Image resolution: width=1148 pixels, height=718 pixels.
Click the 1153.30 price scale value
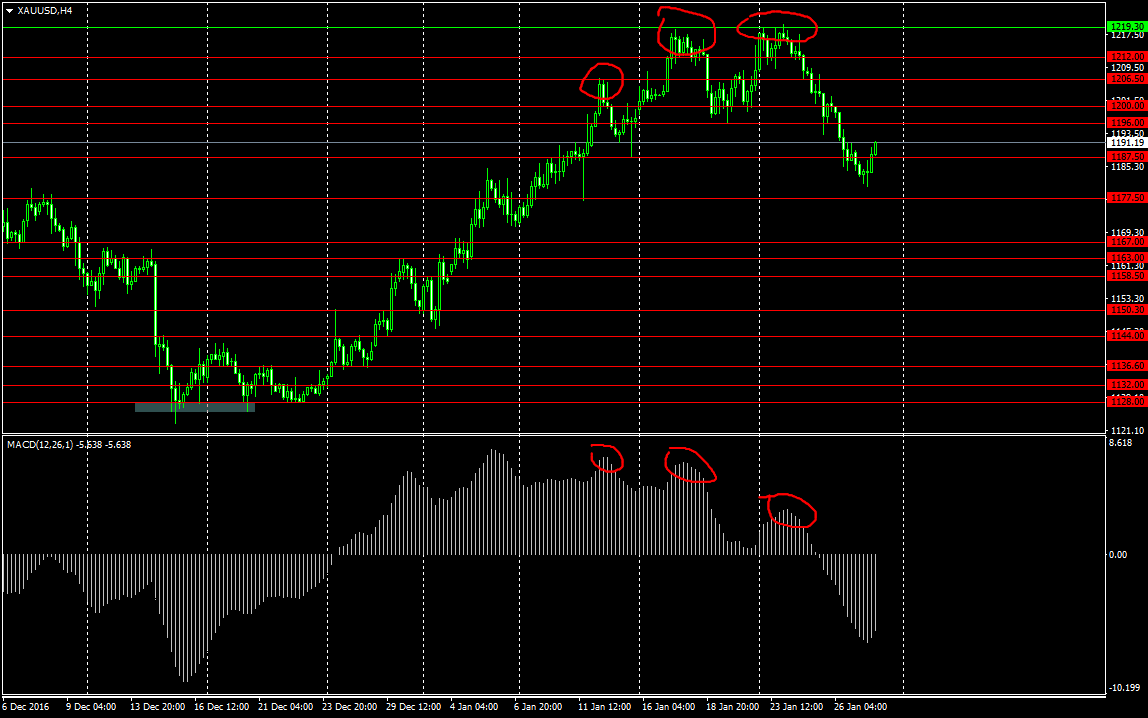1127,299
